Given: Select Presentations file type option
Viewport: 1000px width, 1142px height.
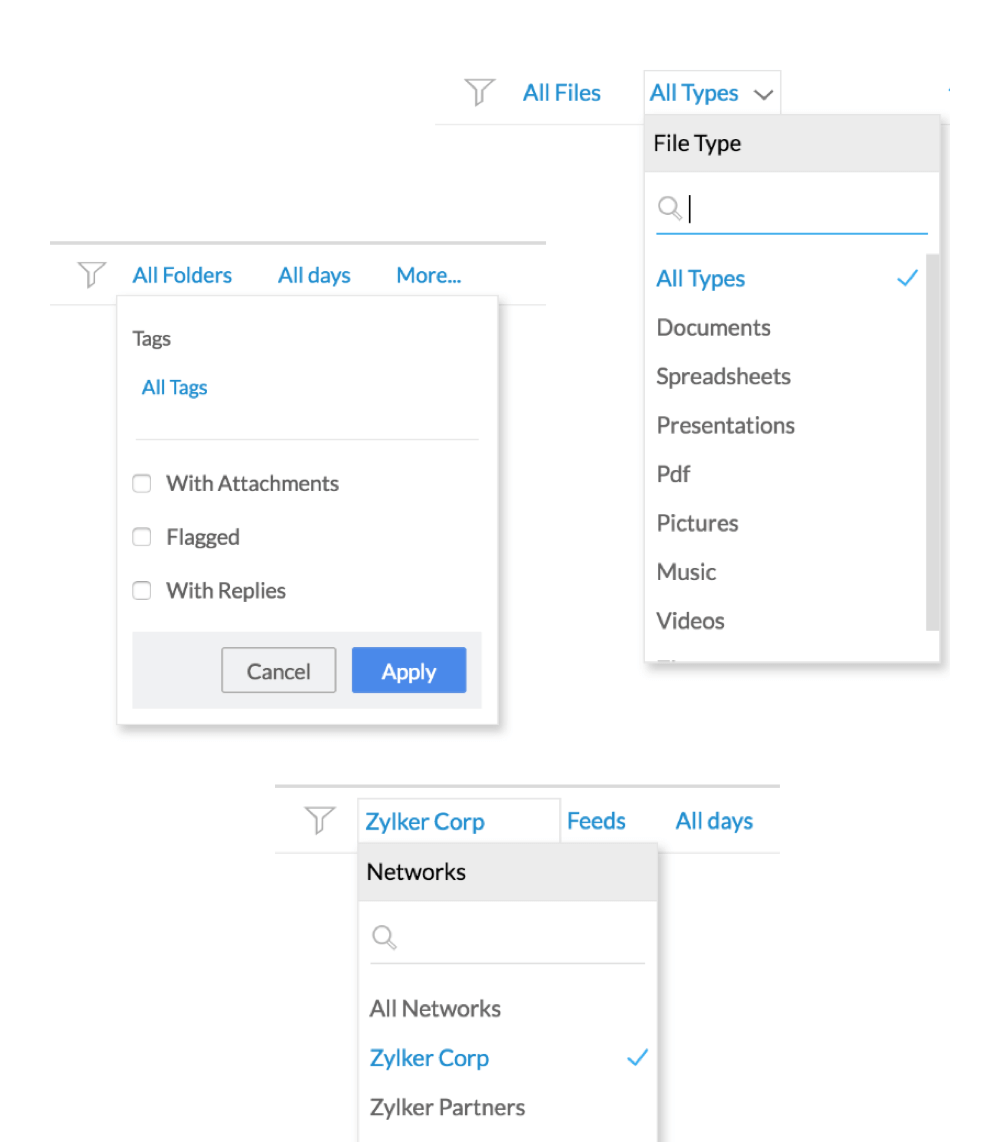Looking at the screenshot, I should (725, 425).
